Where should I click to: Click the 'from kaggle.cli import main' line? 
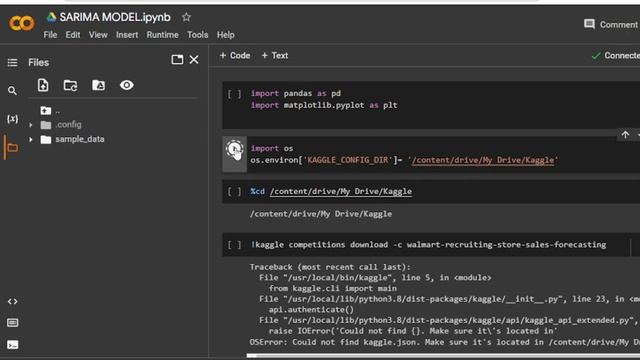332,288
